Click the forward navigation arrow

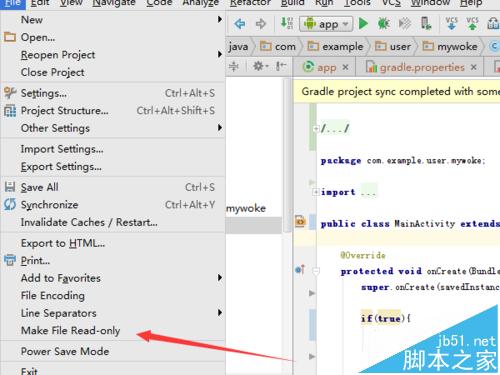(x=261, y=24)
